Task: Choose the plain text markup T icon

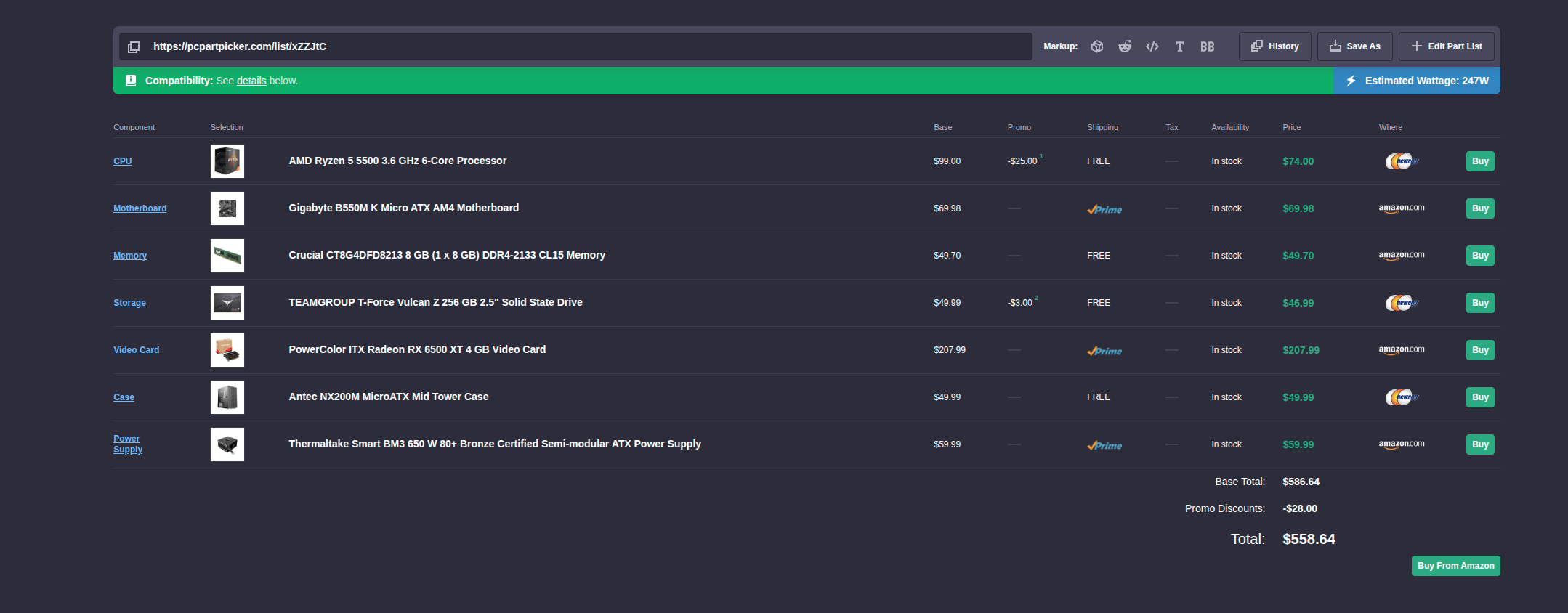Action: (1180, 46)
